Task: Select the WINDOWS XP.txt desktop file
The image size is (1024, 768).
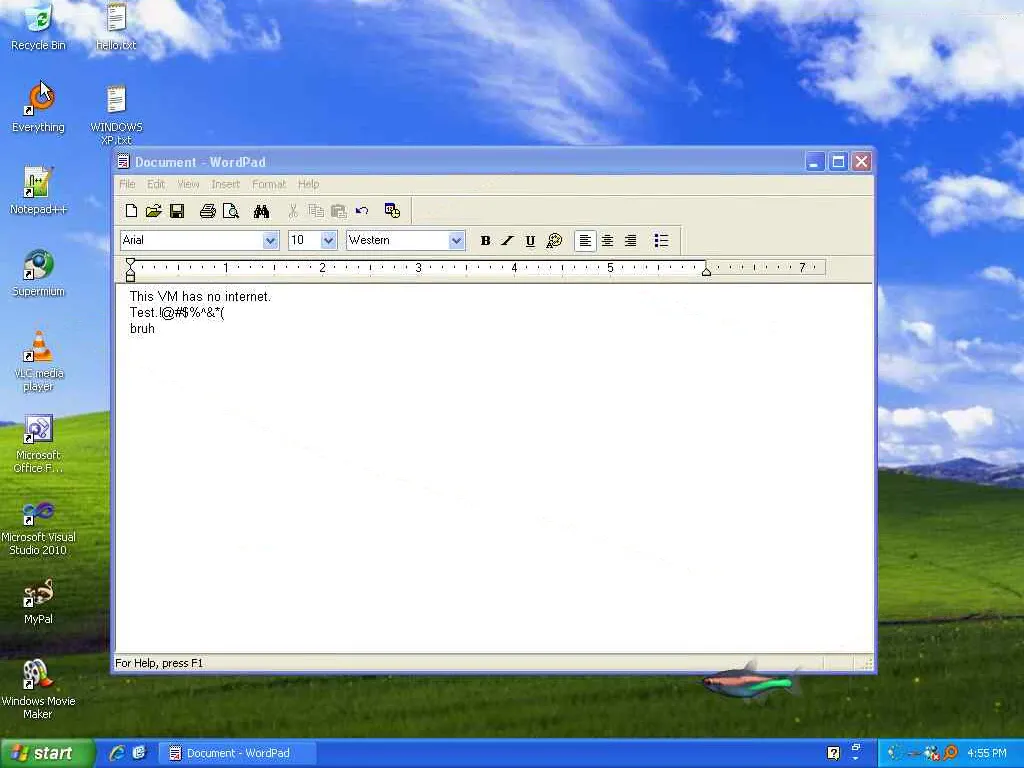Action: point(116,116)
